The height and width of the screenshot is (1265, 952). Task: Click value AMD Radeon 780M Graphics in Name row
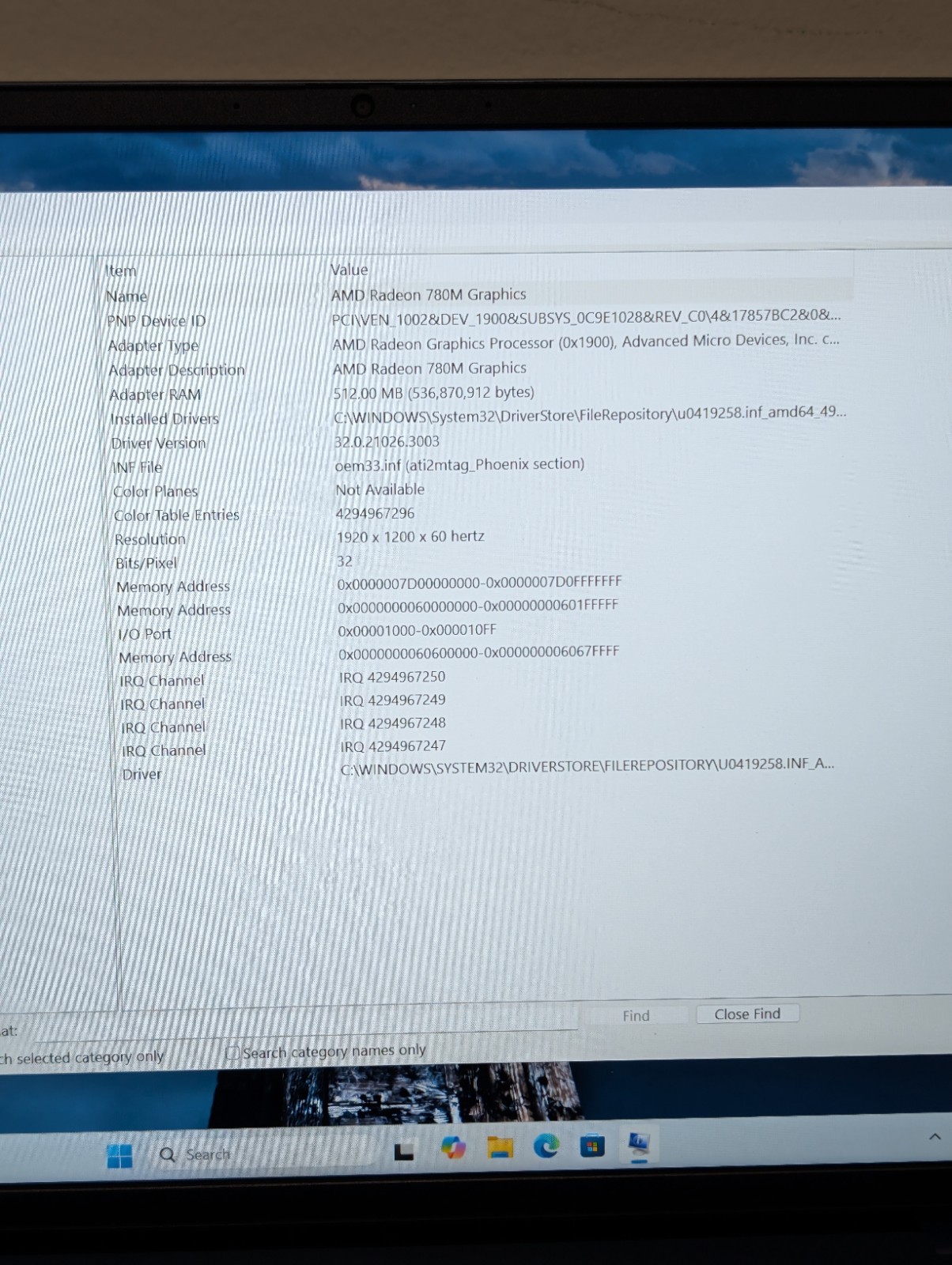429,294
